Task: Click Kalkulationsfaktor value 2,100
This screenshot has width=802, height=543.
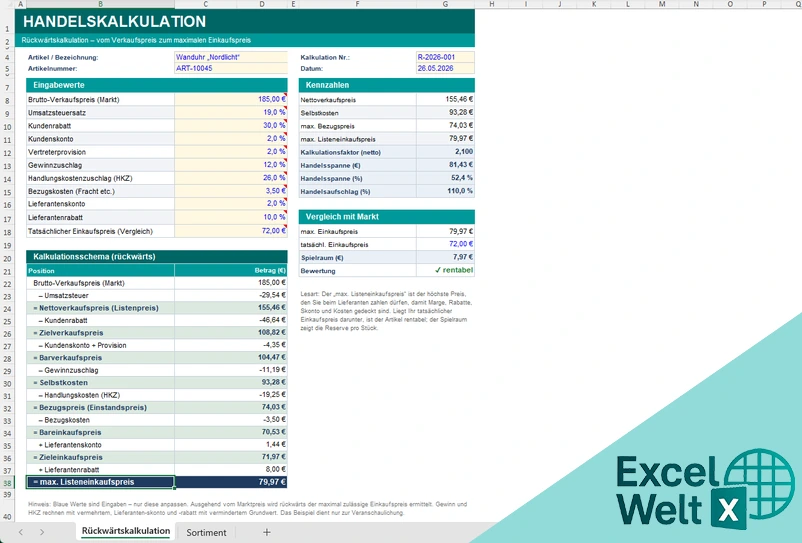Action: [445, 152]
